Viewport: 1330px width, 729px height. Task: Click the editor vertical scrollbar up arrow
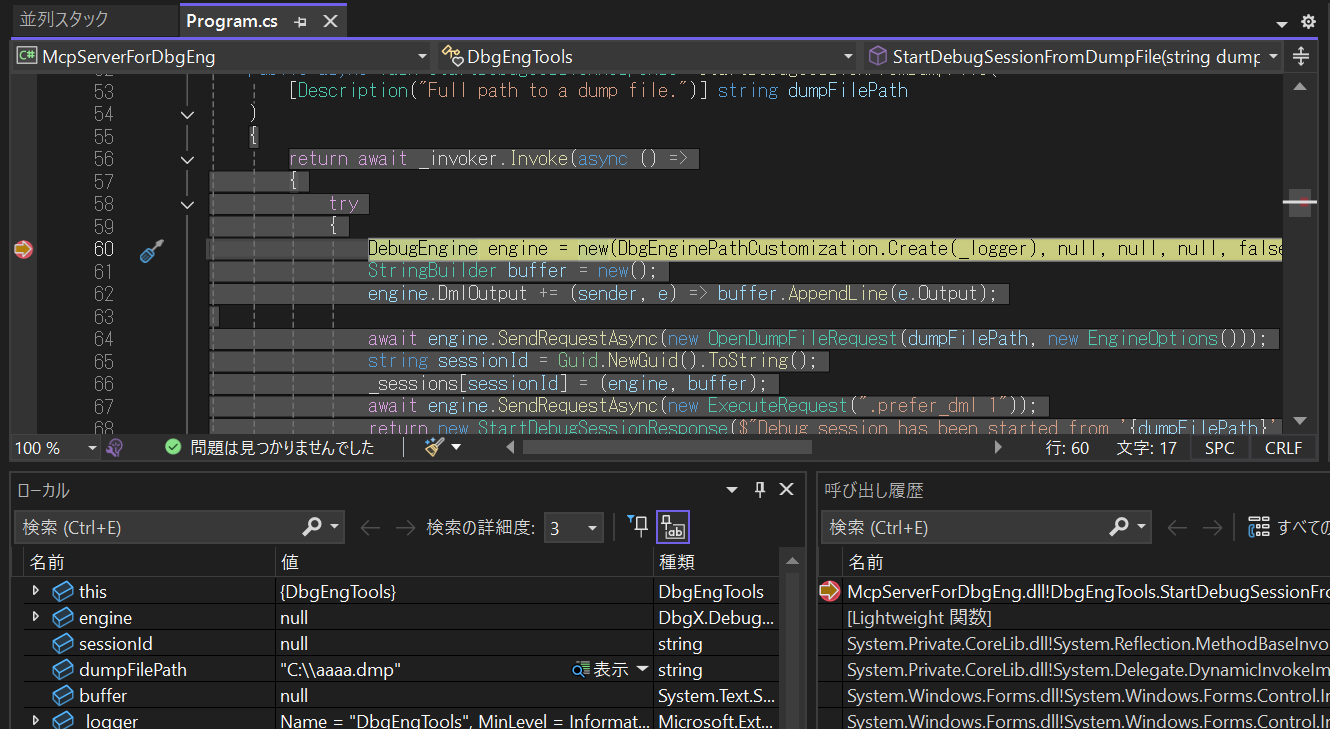pyautogui.click(x=1300, y=87)
